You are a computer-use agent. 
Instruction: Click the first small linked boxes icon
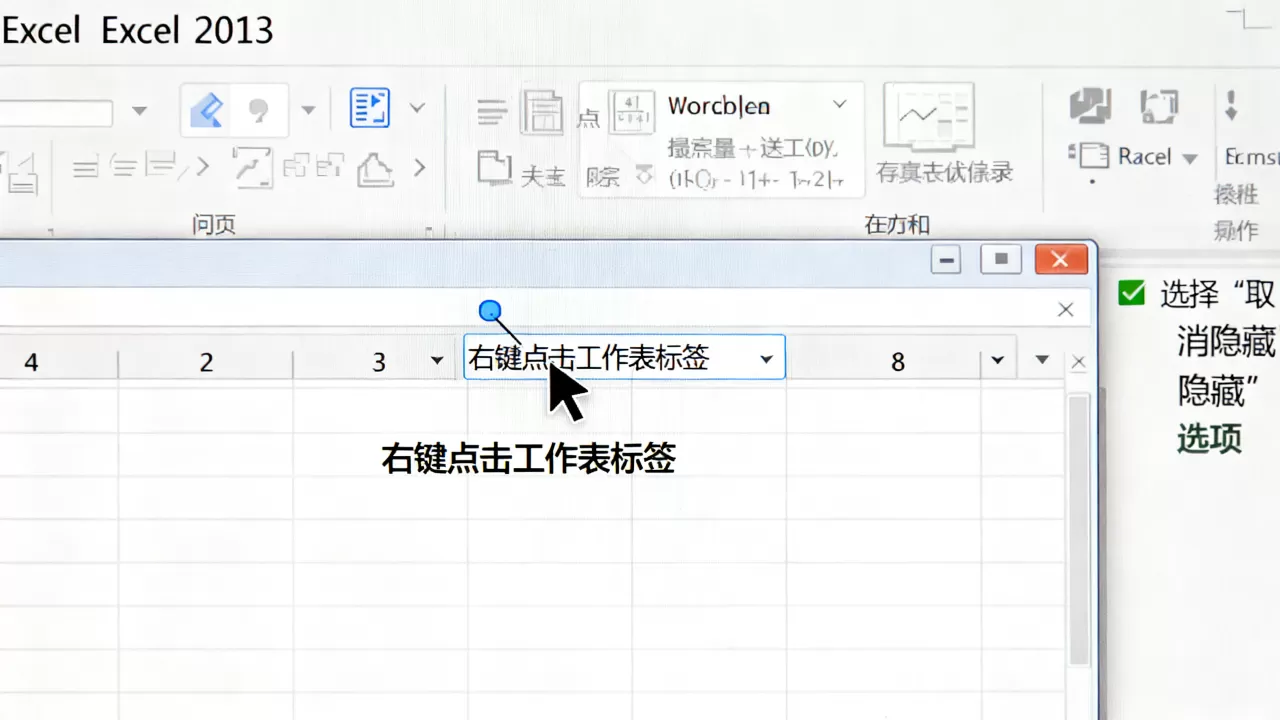296,166
